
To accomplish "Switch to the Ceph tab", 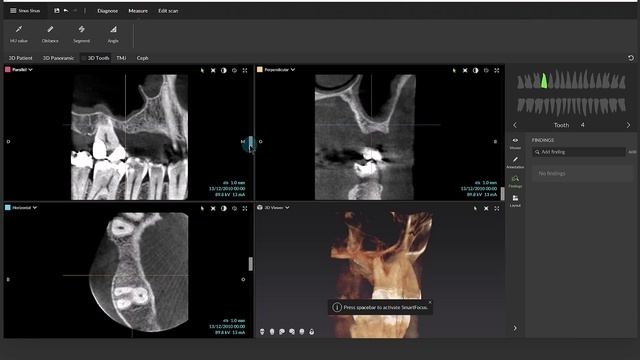I will [142, 58].
